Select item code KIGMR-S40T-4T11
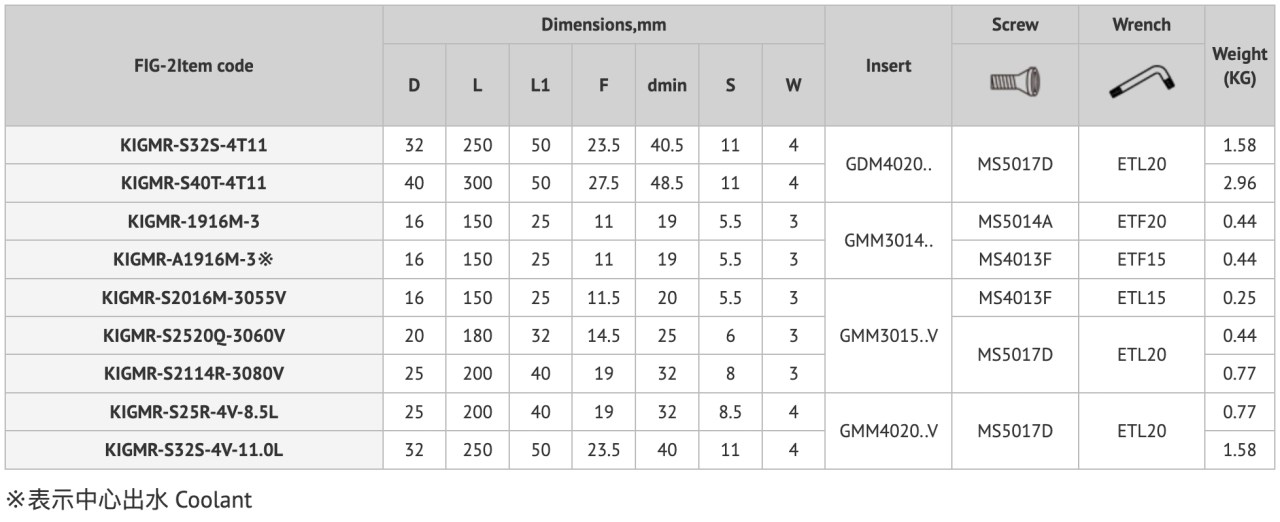Screen dimensions: 1280x522 click(194, 184)
